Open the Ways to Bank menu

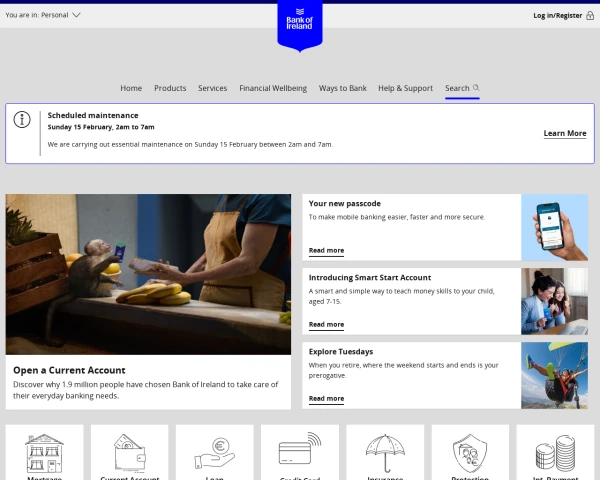(x=342, y=88)
